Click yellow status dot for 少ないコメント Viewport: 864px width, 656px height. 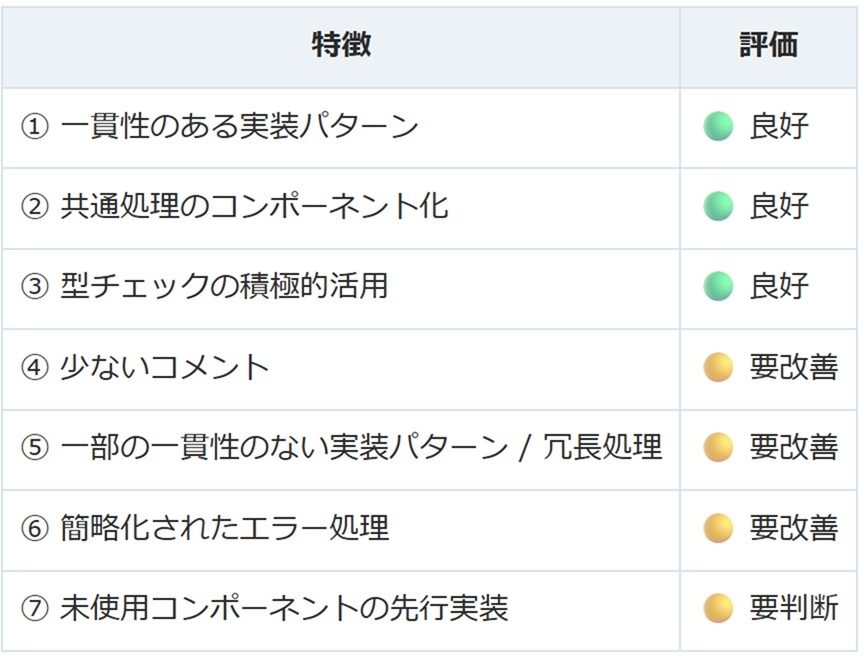coord(718,367)
